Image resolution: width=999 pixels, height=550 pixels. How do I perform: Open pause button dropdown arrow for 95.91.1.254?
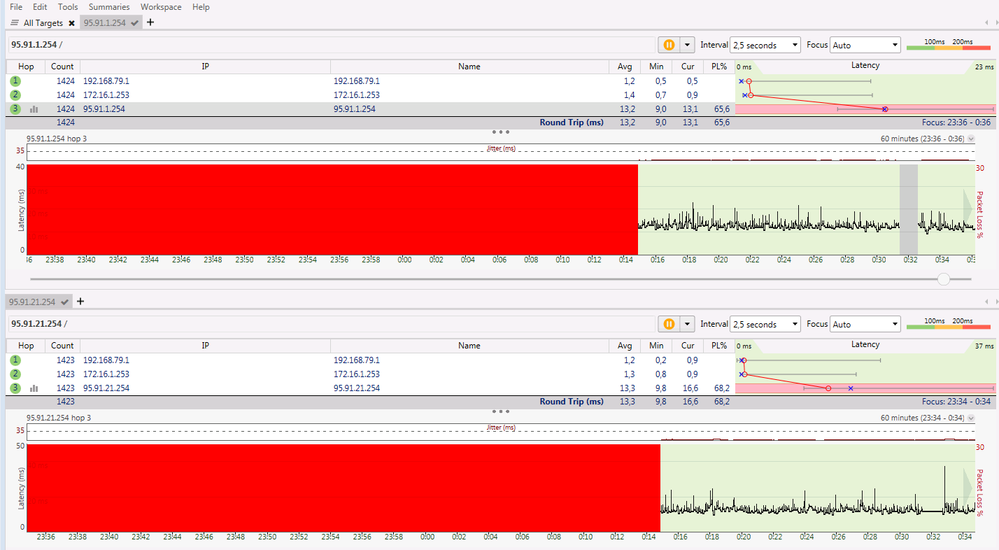point(687,45)
